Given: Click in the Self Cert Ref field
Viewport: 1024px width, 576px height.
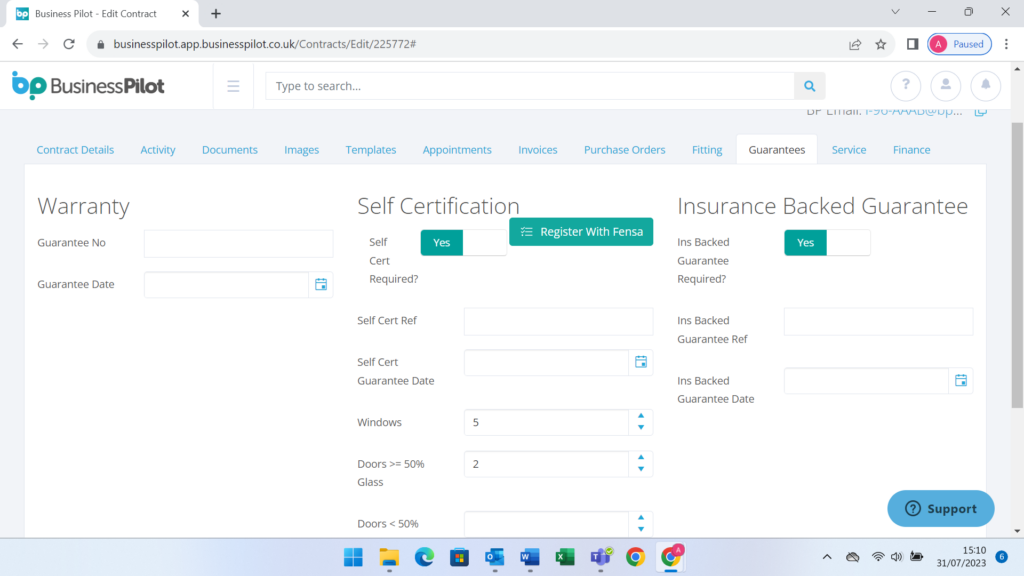Looking at the screenshot, I should pos(558,321).
